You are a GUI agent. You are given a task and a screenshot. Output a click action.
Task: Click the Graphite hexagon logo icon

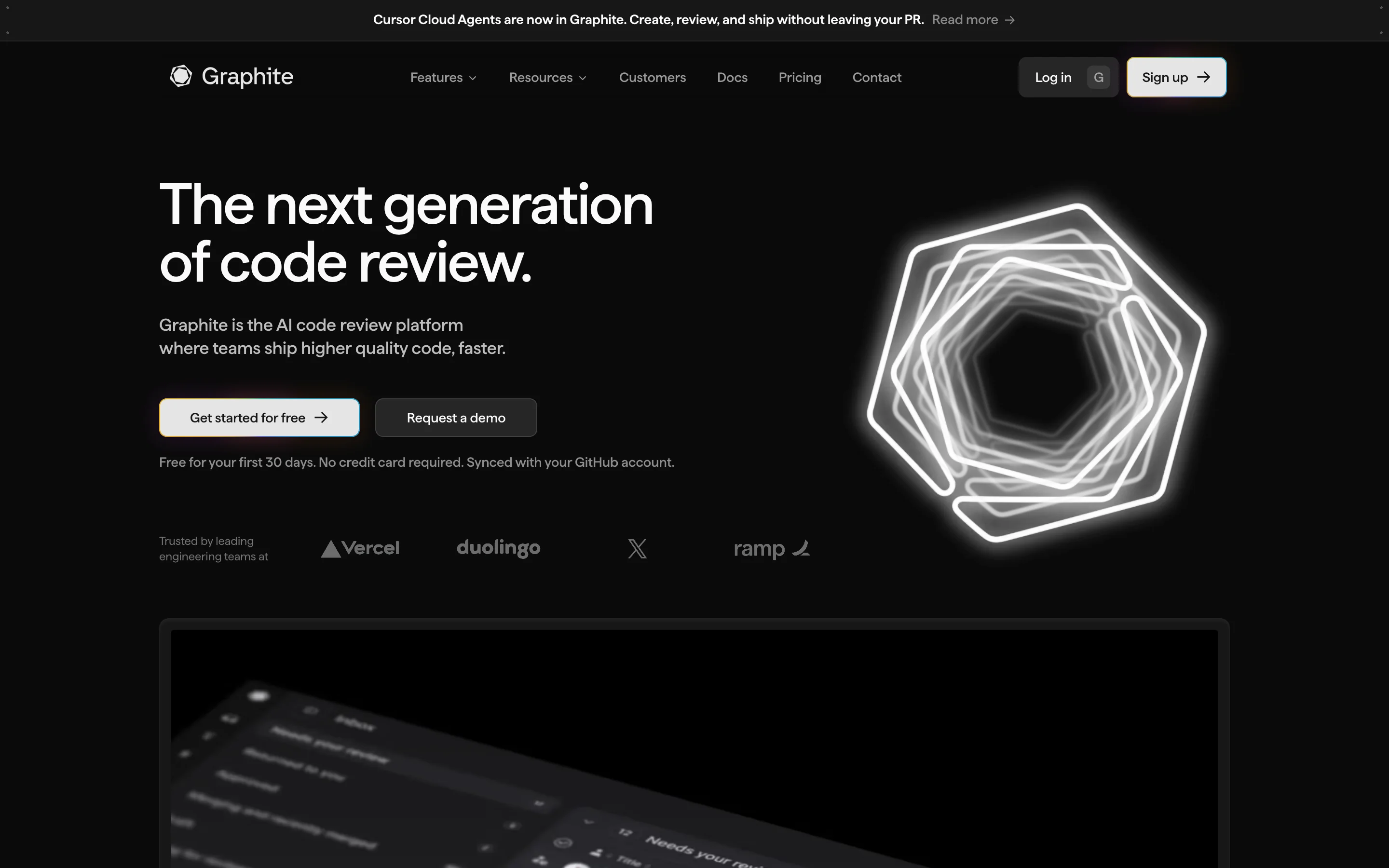click(x=181, y=76)
